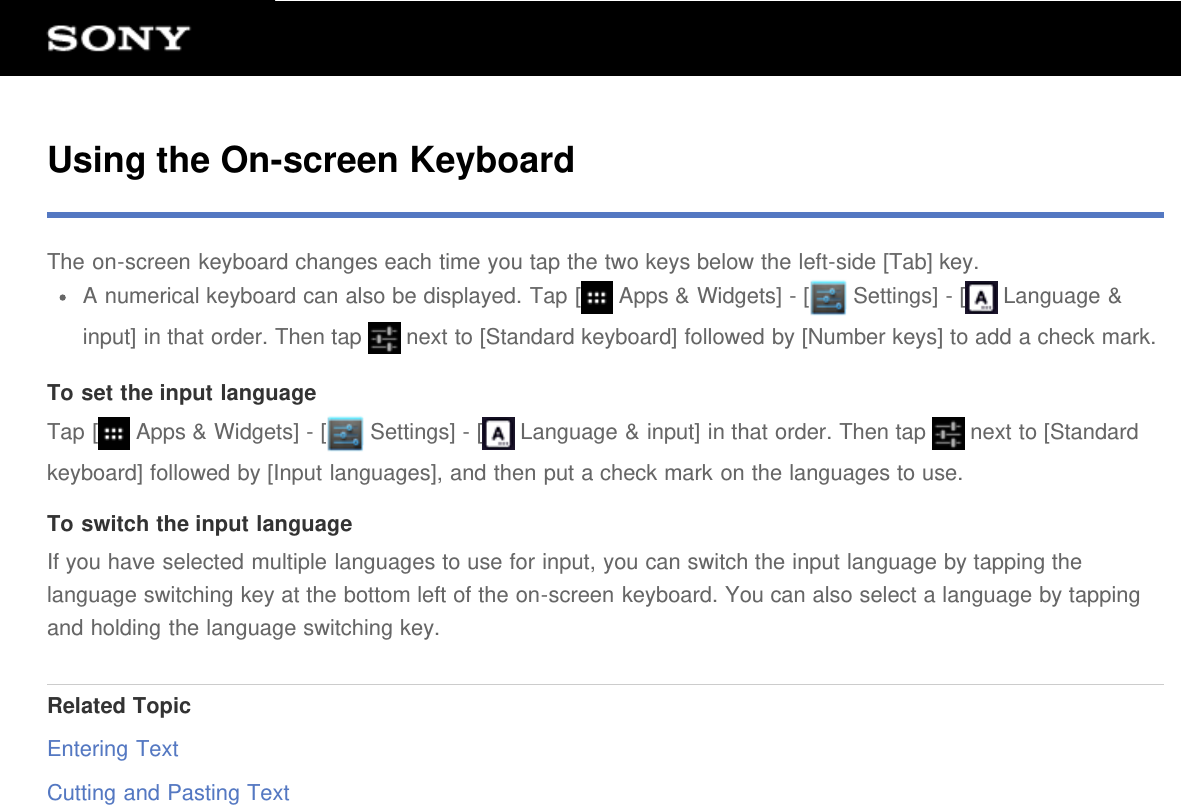The height and width of the screenshot is (805, 1181).
Task: Open the Entering Text link
Action: tap(112, 749)
